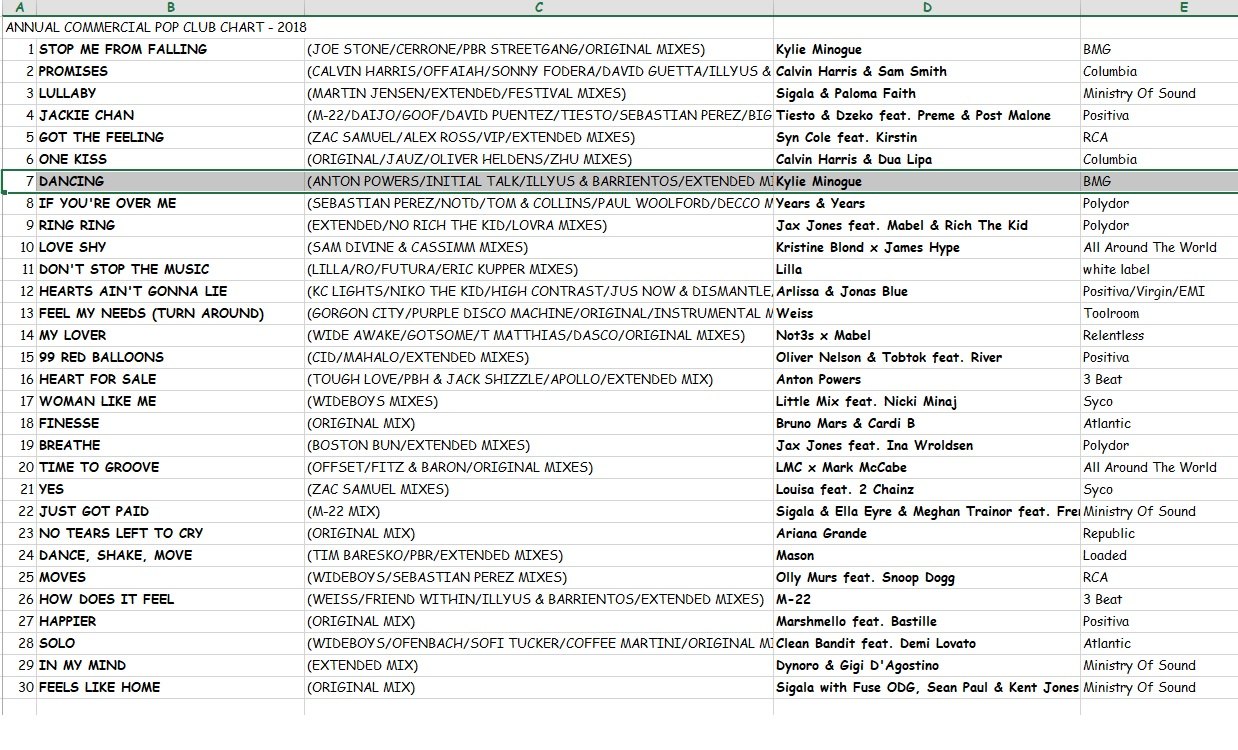Select the '(M-22 MIX)' cell
1238x750 pixels.
pos(539,511)
